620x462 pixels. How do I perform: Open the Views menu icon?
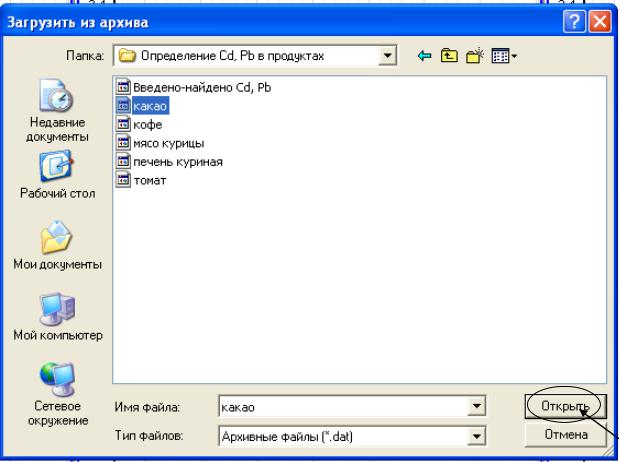504,56
